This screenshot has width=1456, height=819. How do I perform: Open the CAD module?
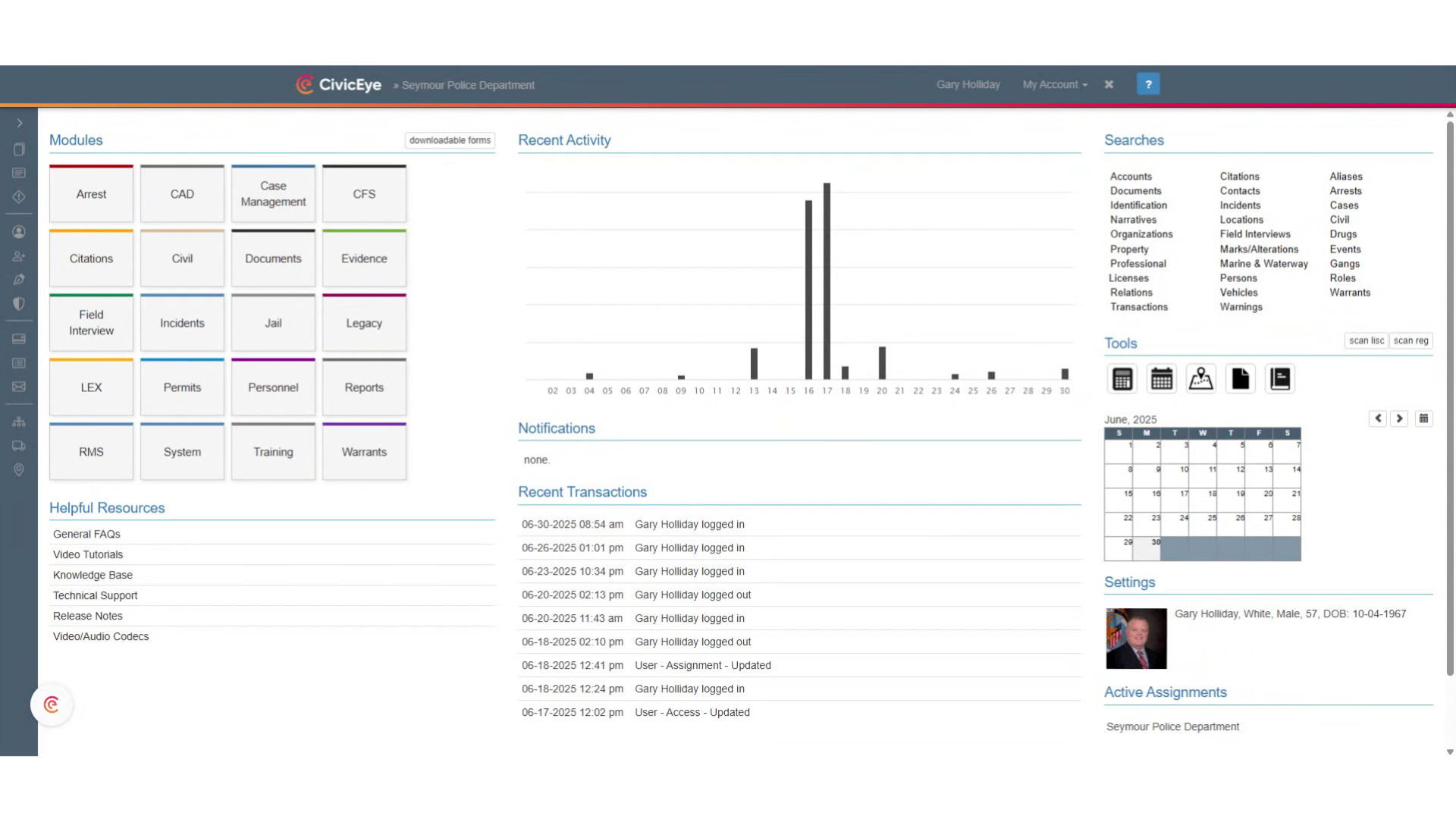(x=182, y=194)
